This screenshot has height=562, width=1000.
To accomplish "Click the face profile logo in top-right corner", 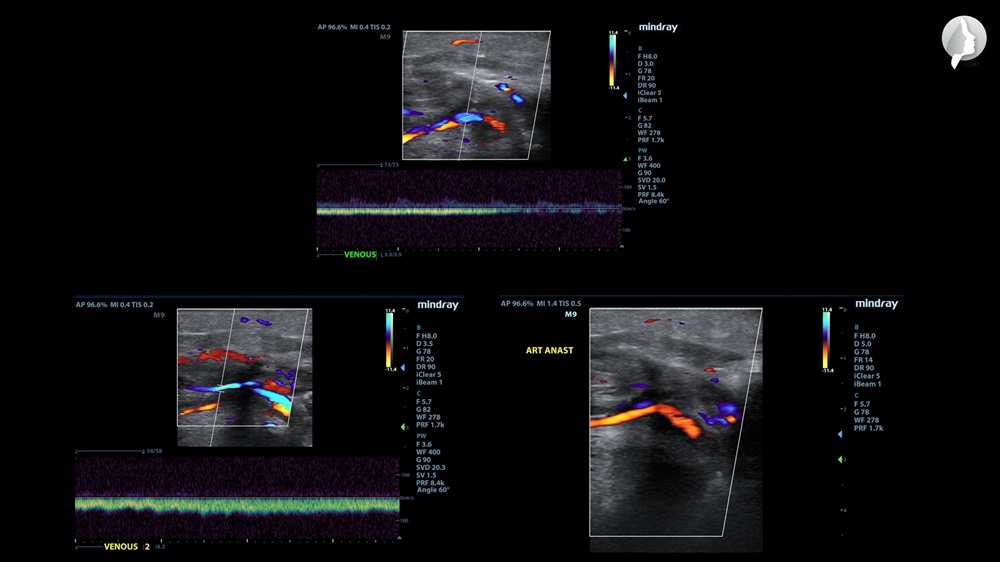I will click(963, 40).
